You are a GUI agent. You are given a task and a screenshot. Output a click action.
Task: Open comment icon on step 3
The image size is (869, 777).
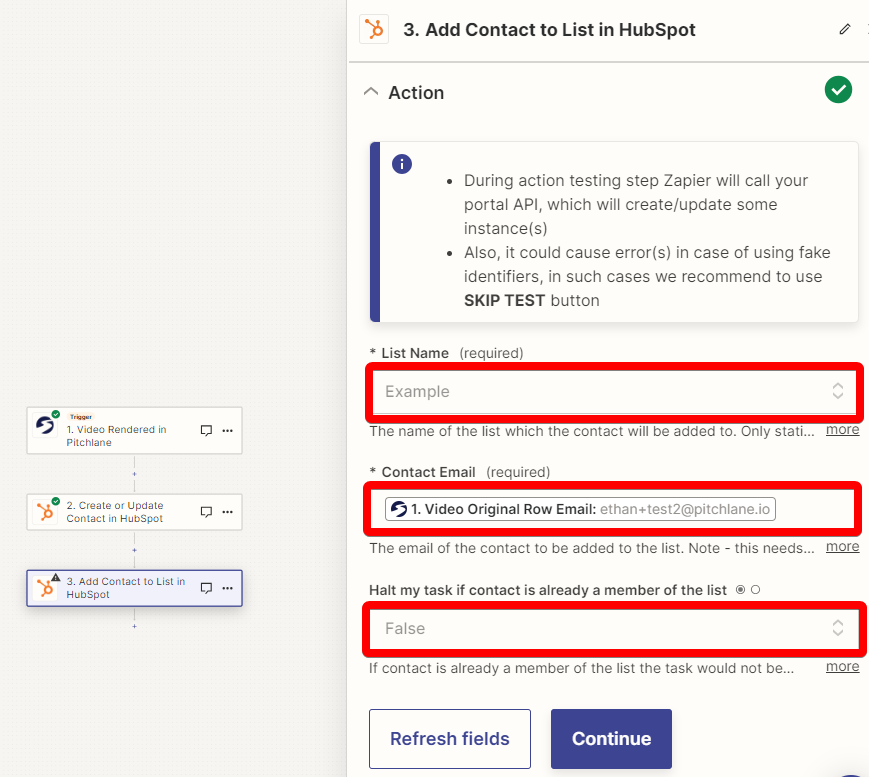(206, 588)
